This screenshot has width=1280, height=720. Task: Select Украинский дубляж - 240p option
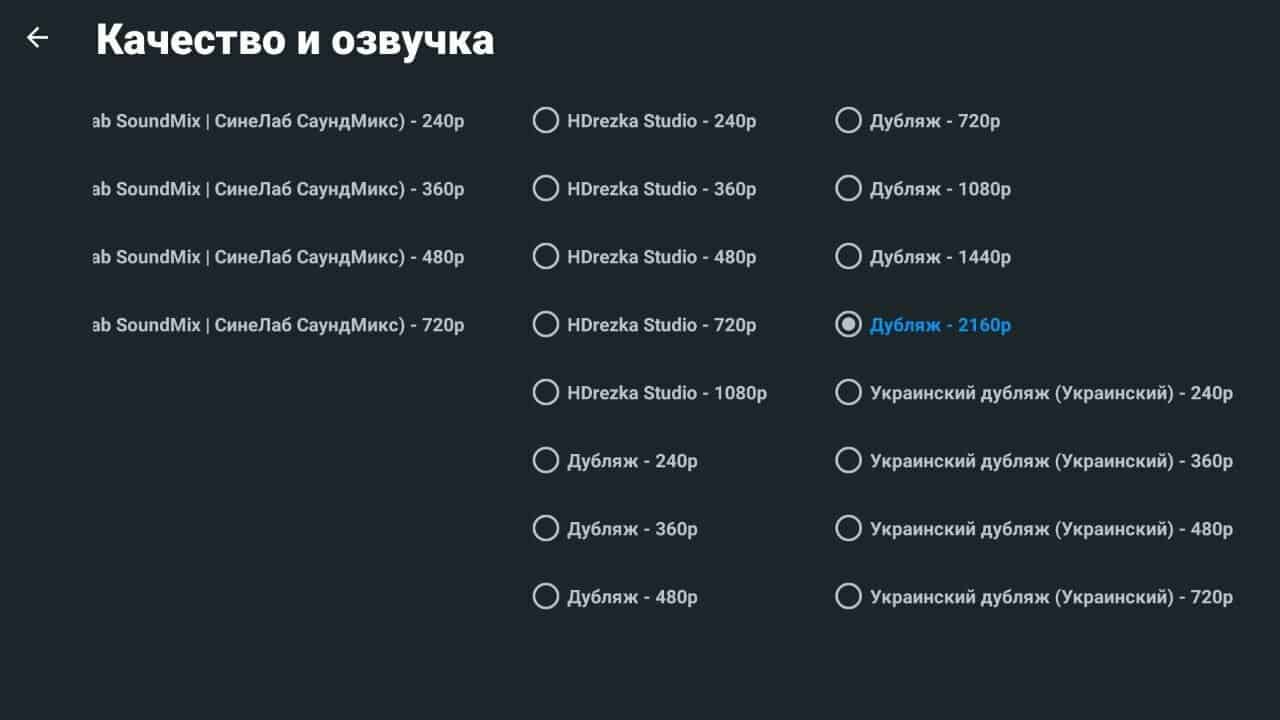coord(848,393)
